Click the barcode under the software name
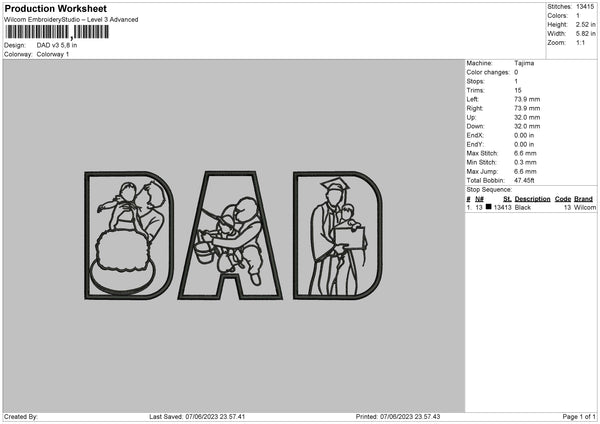Screen dimensions: 600x424 (x=57, y=32)
